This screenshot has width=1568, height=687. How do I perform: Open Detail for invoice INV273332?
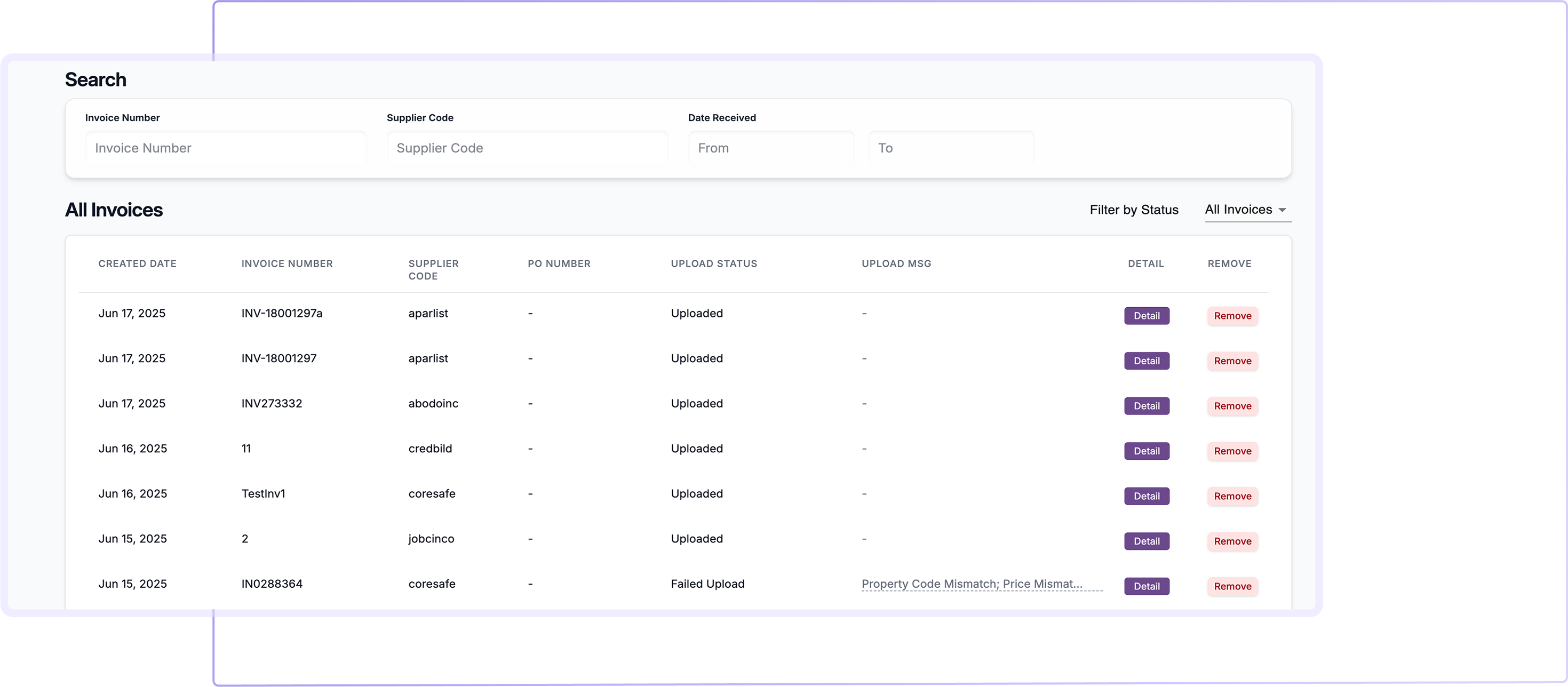point(1146,405)
